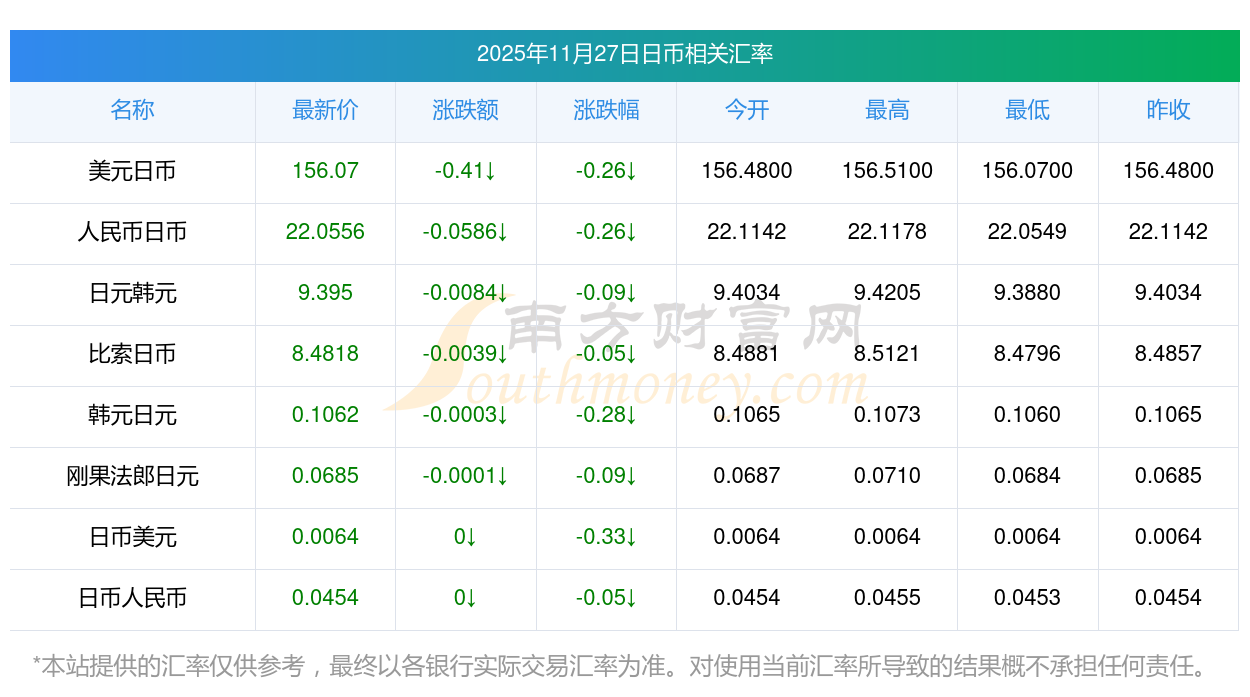
Task: Click the 昨收 column header
Action: (x=1168, y=110)
